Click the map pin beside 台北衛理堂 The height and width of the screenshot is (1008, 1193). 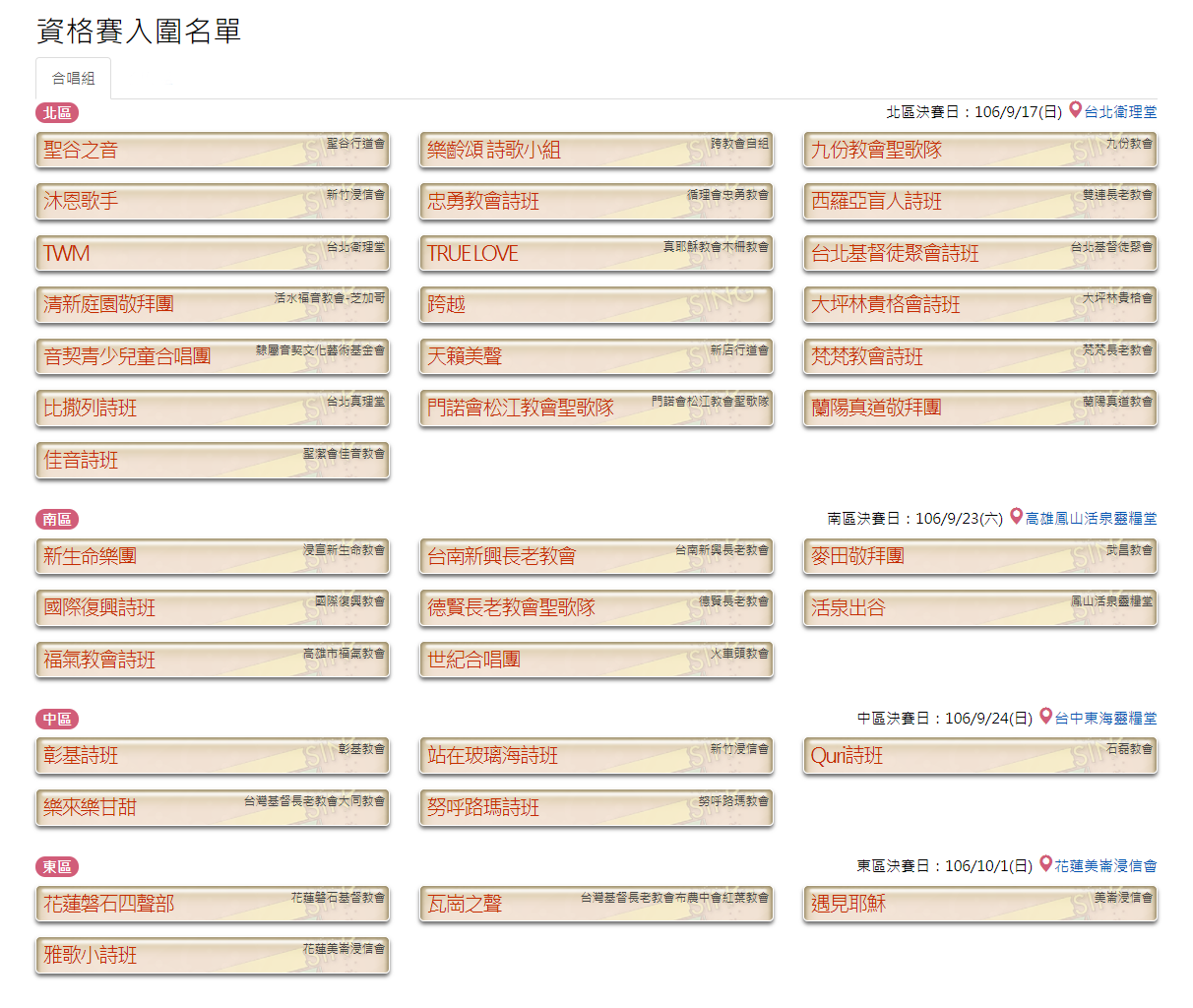[x=1075, y=110]
